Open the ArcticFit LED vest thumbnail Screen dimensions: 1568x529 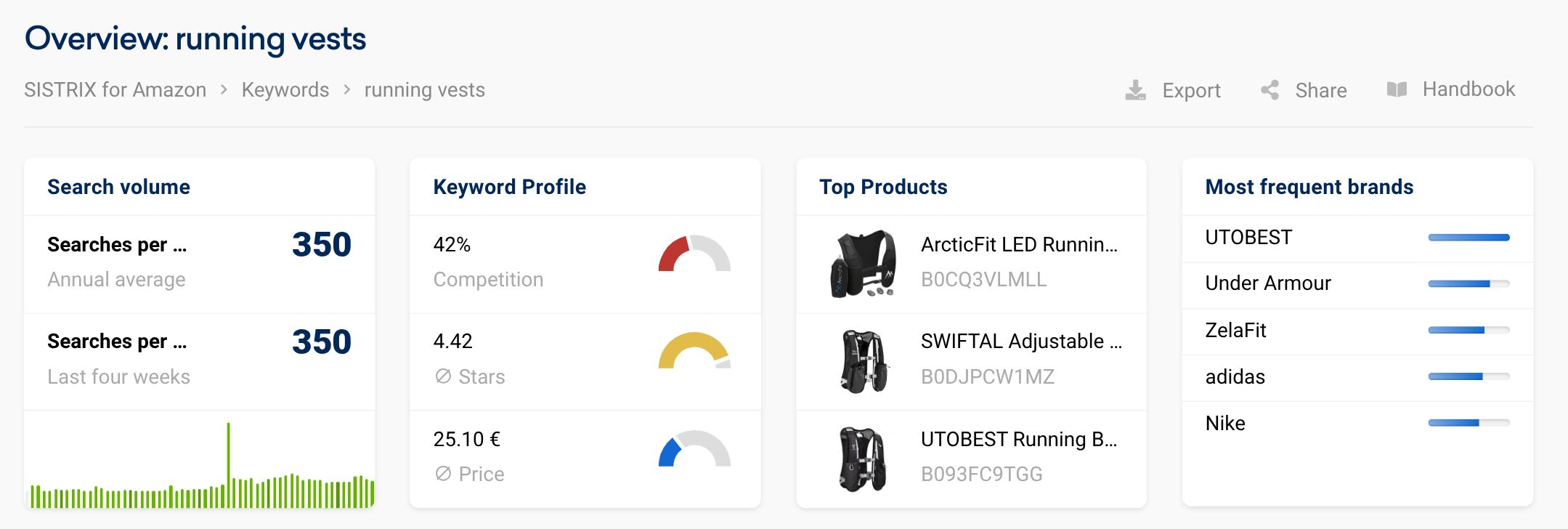tap(863, 264)
